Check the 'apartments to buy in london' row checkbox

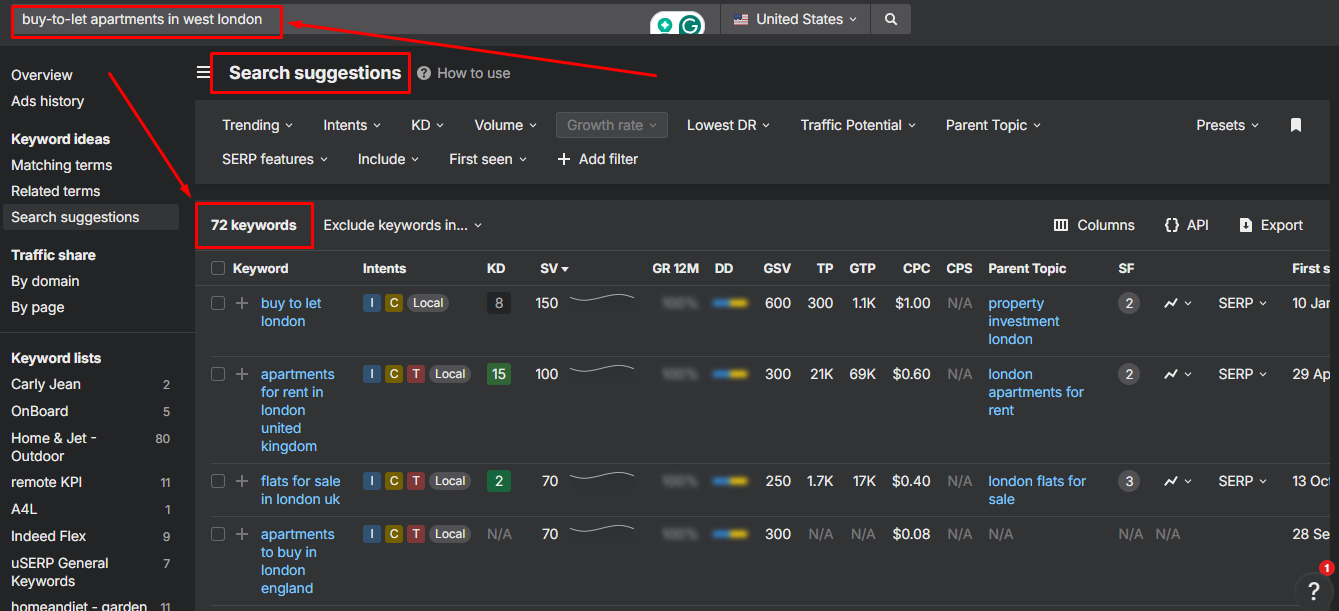[x=218, y=534]
